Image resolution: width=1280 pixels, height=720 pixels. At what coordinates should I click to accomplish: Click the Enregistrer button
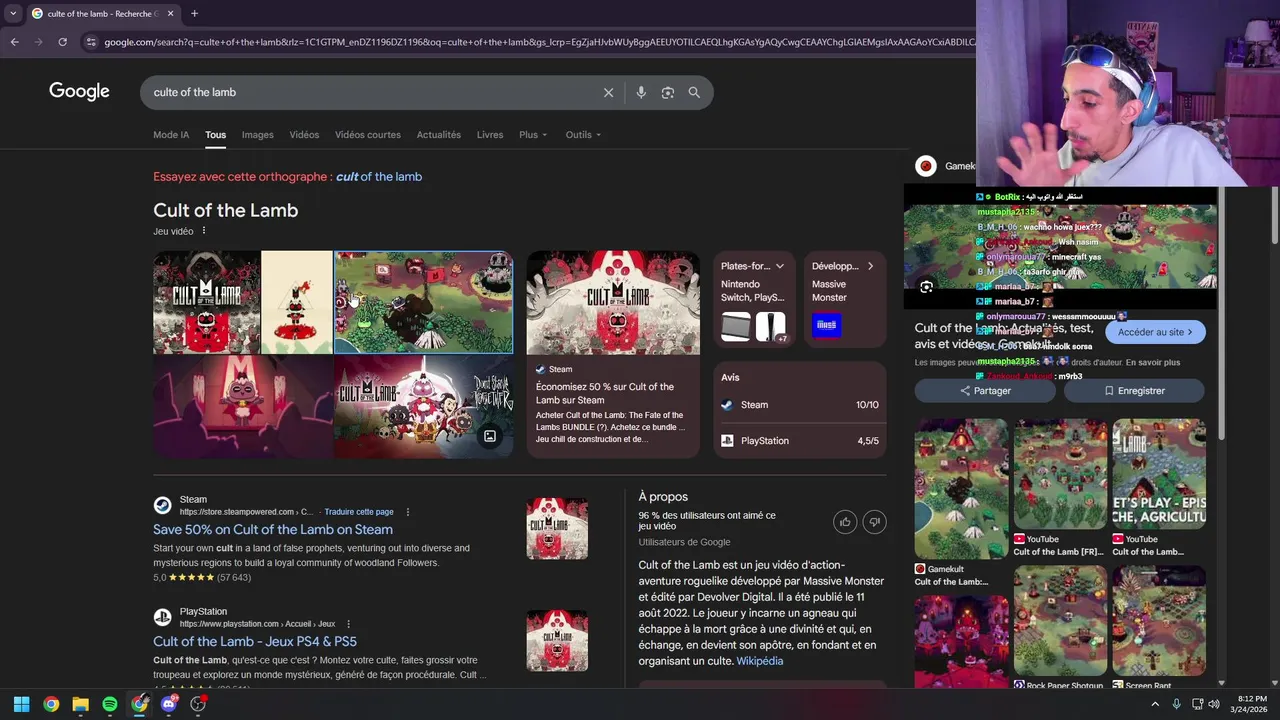[x=1134, y=391]
